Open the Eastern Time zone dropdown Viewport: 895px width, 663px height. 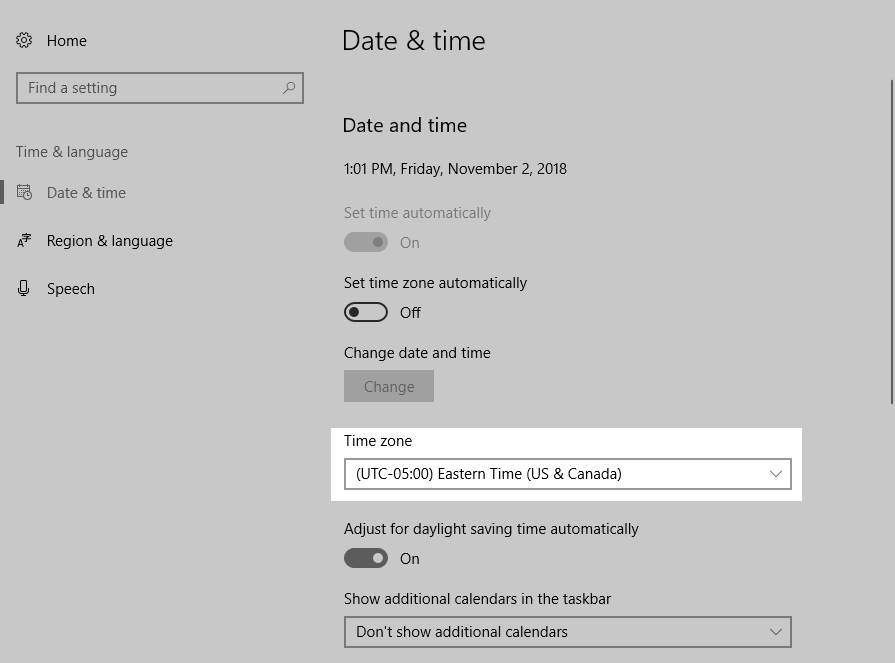[x=566, y=474]
